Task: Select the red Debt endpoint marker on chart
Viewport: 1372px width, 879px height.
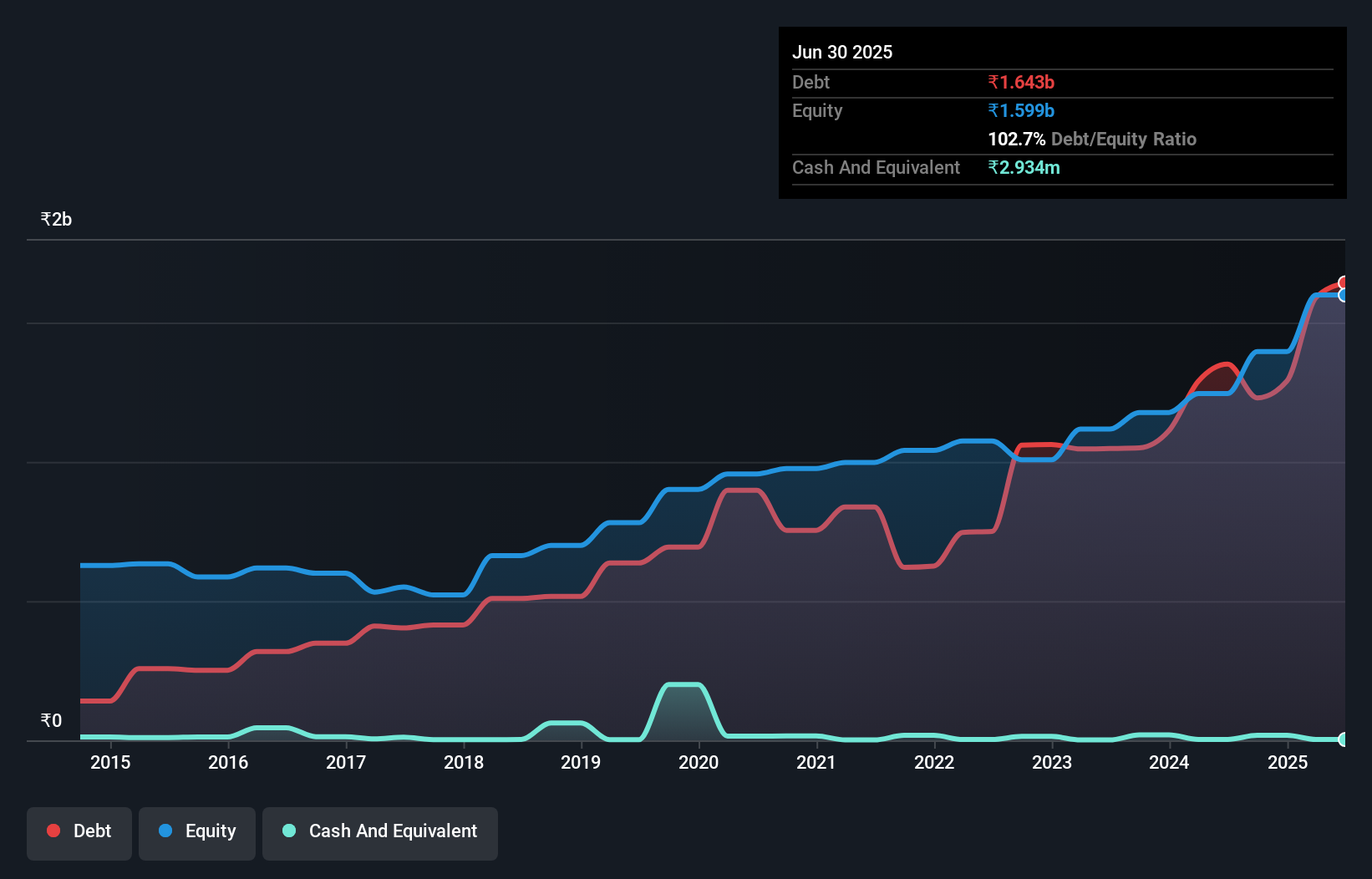Action: 1344,282
